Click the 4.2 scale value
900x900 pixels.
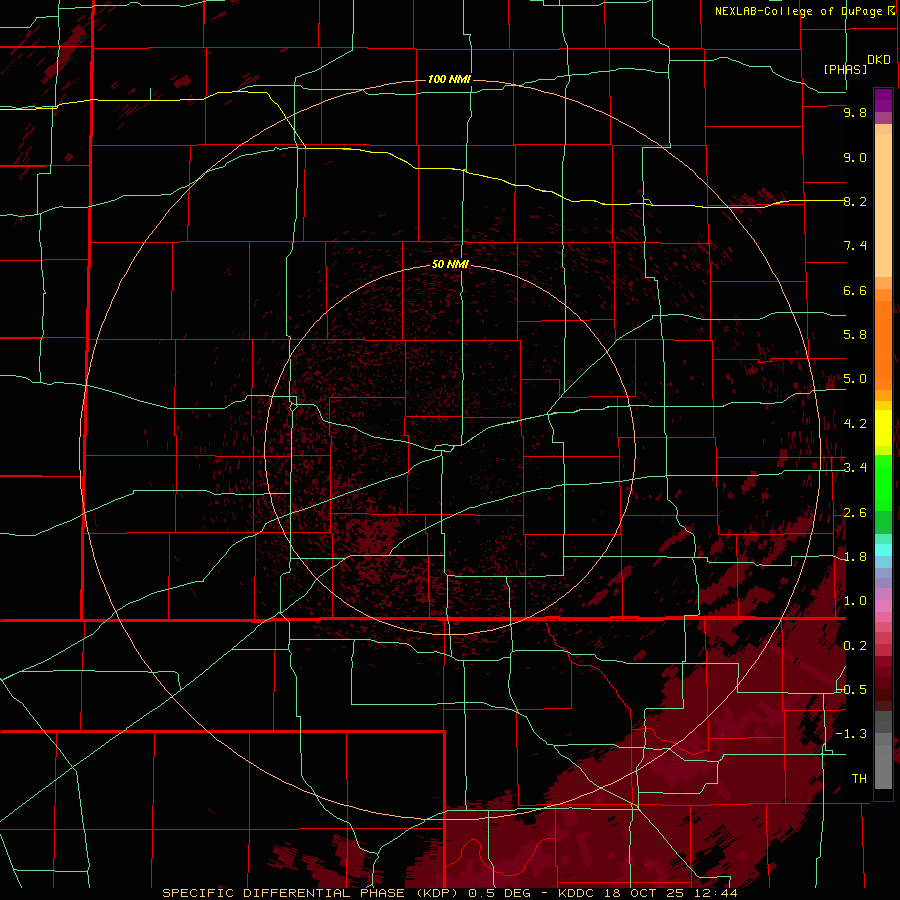pyautogui.click(x=855, y=424)
